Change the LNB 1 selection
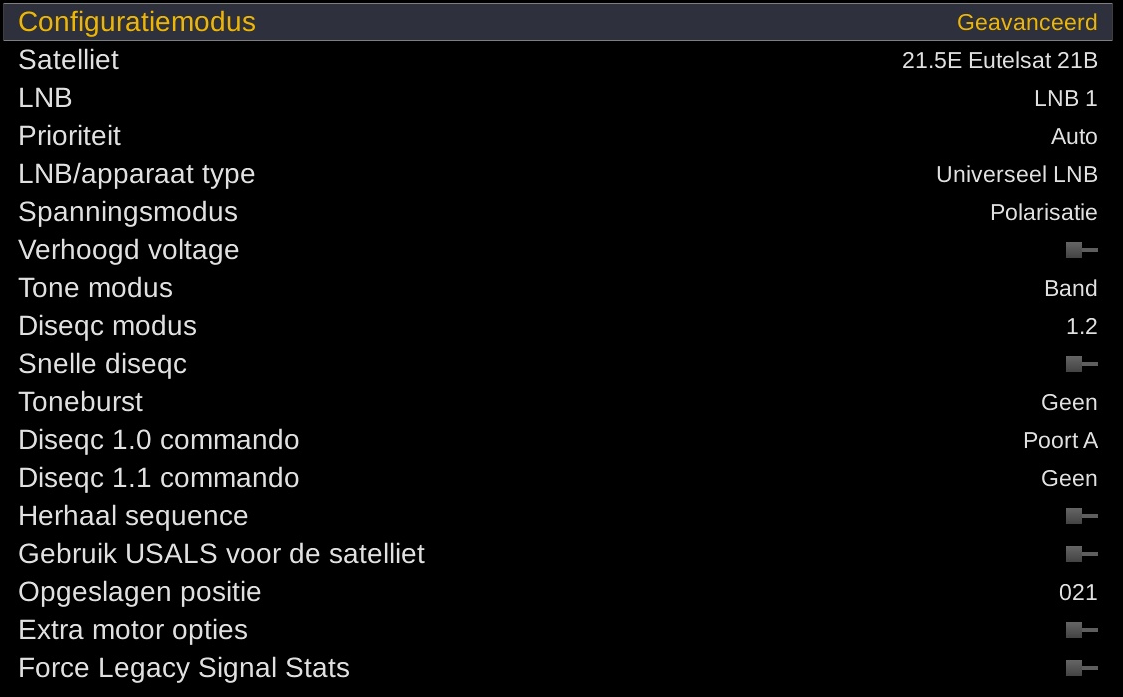 (x=1065, y=99)
